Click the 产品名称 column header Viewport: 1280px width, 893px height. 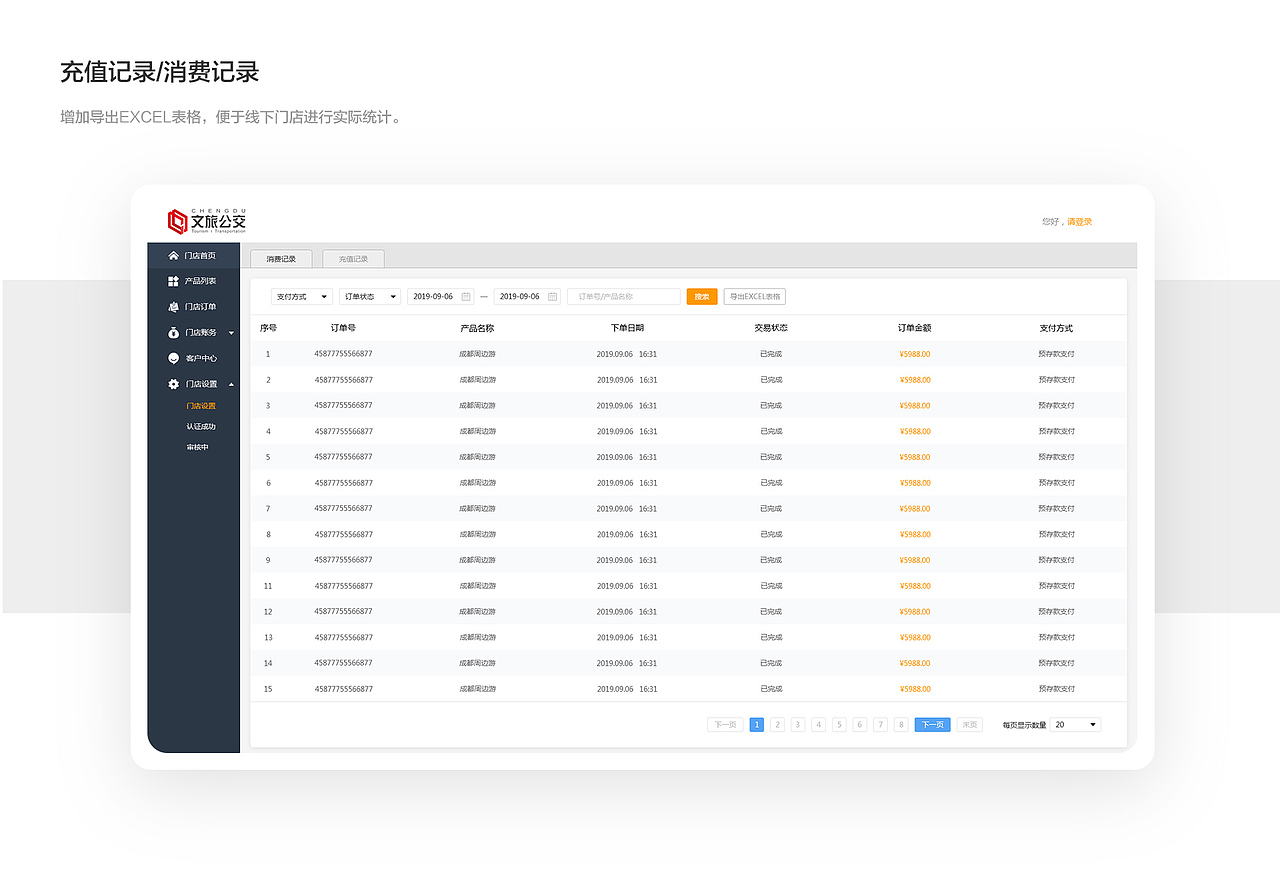(477, 328)
